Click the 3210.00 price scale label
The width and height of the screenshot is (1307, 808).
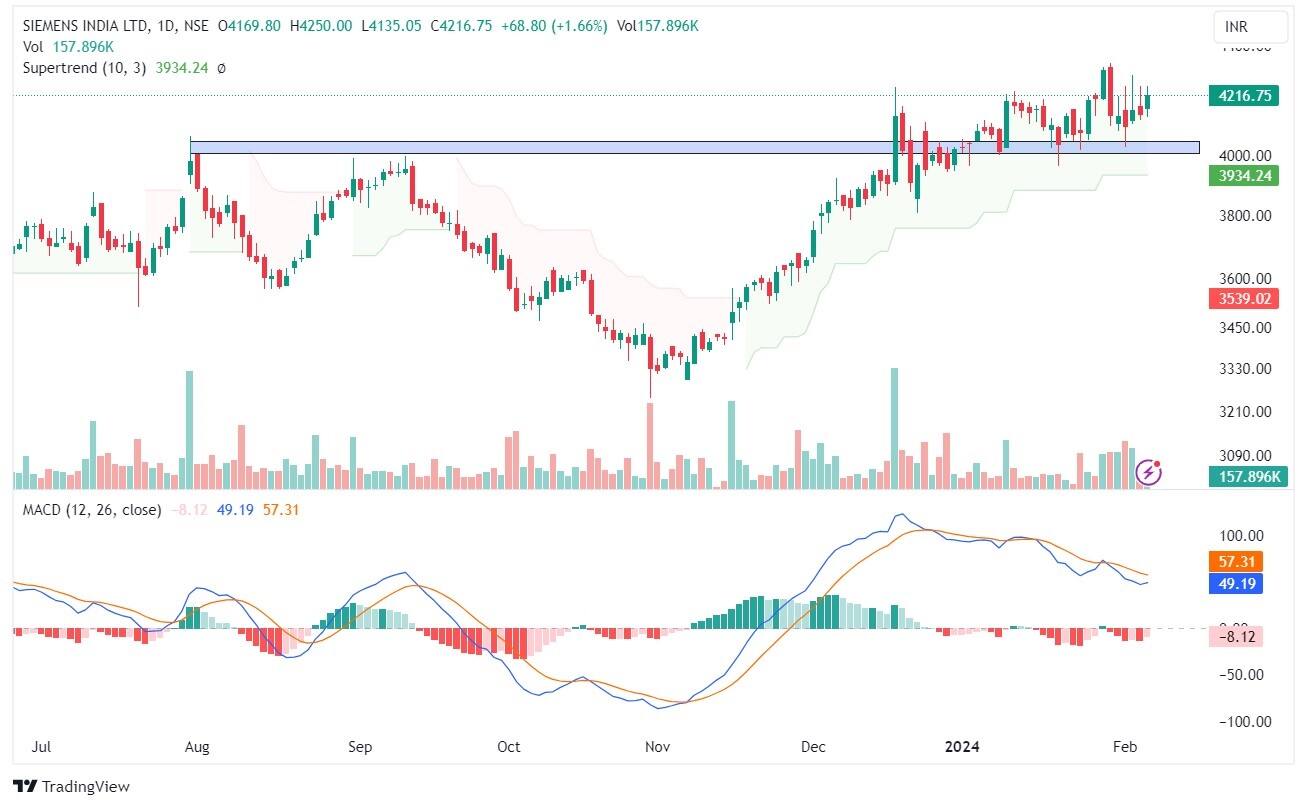point(1244,412)
